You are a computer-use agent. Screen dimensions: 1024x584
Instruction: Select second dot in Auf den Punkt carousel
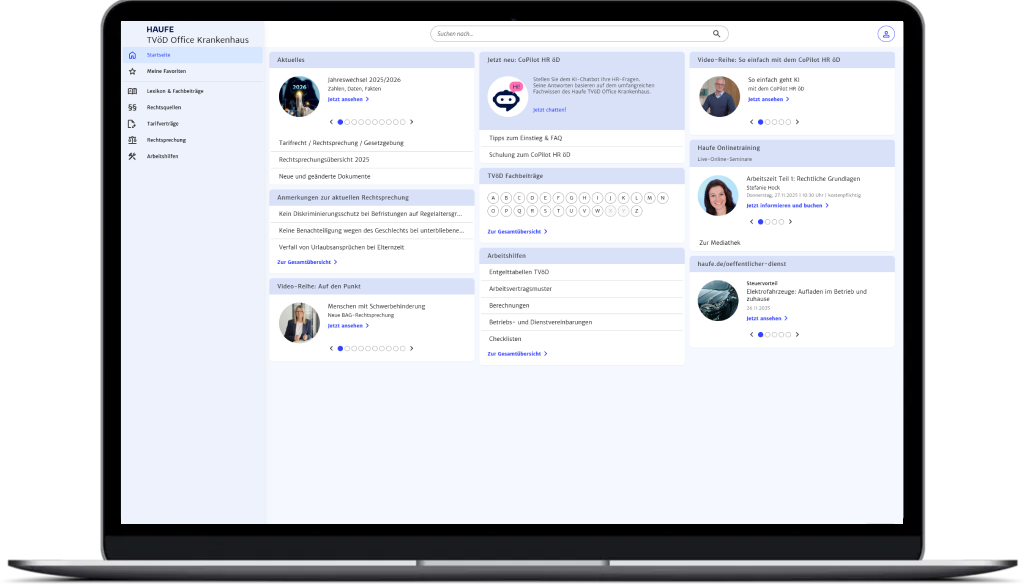348,348
